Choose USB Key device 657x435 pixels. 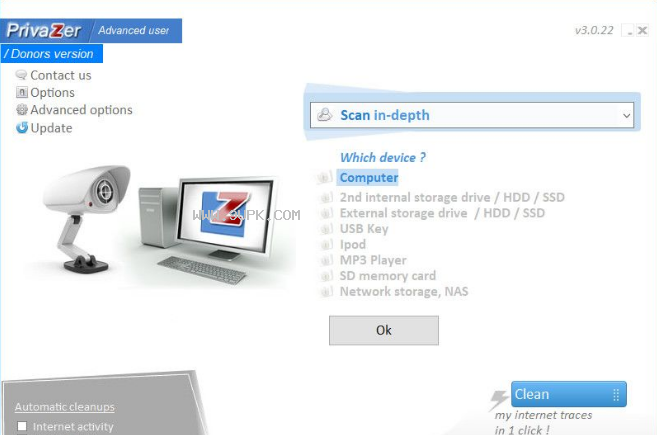pyautogui.click(x=364, y=229)
